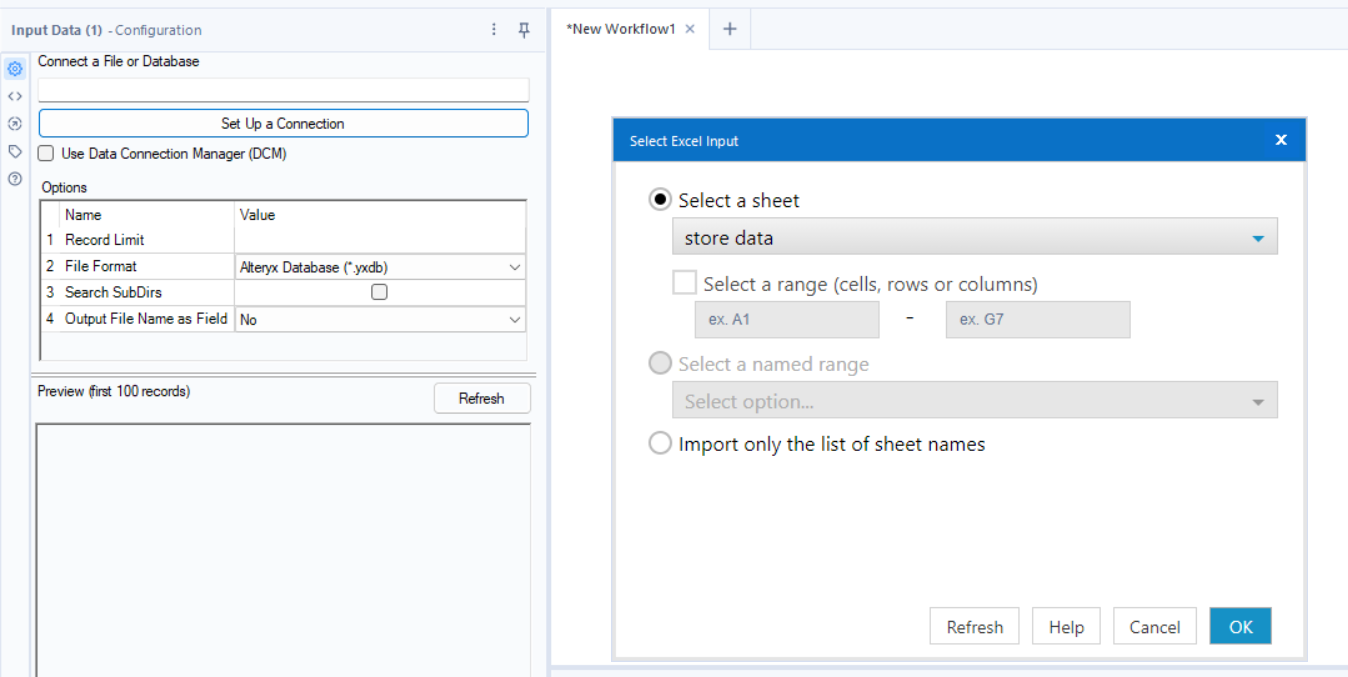Click the Help question mark icon
Screen dimensions: 1348x677
pos(15,179)
